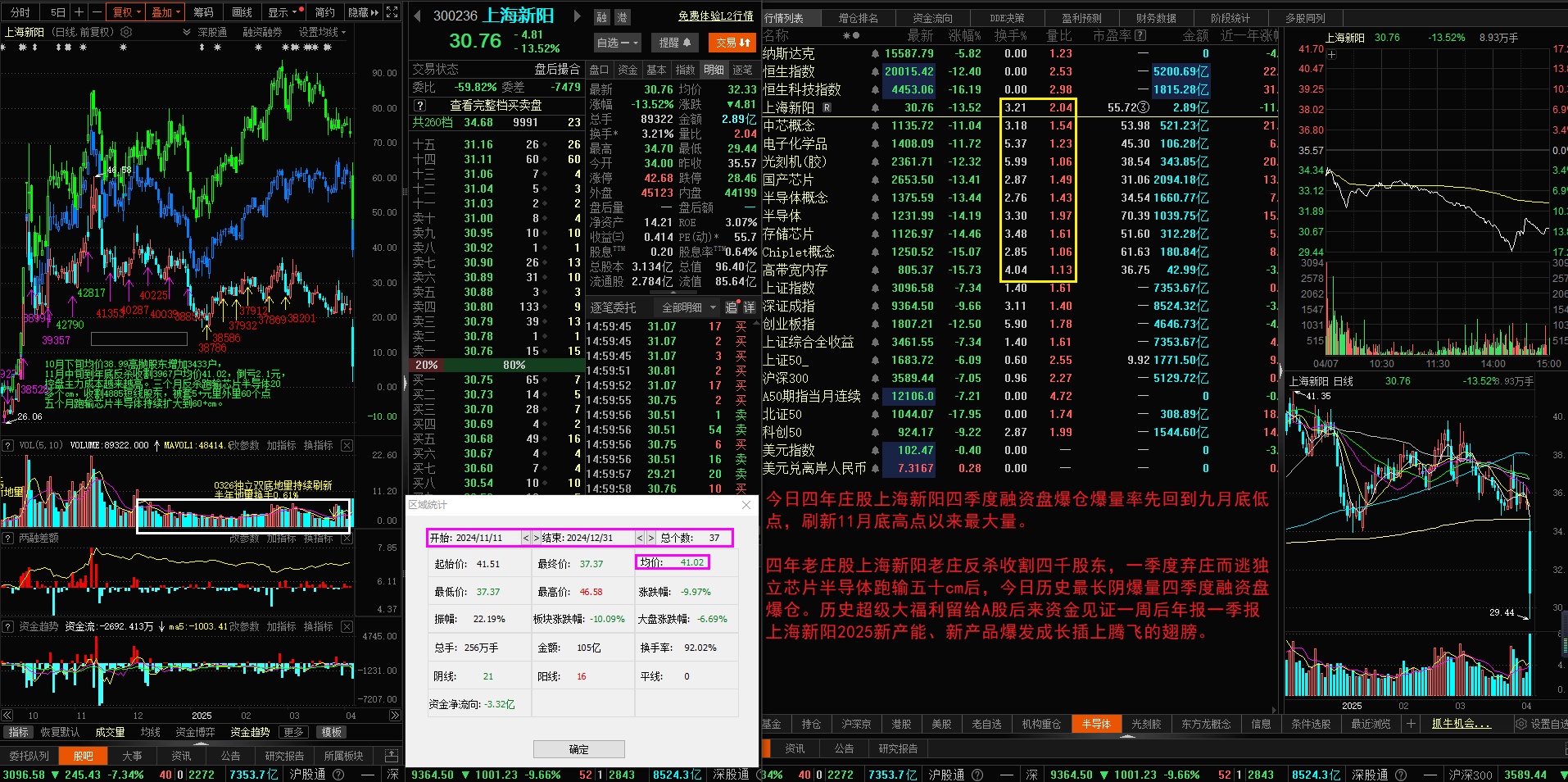Go to previous stock with the left arrow
The width and height of the screenshot is (1568, 782).
point(416,16)
